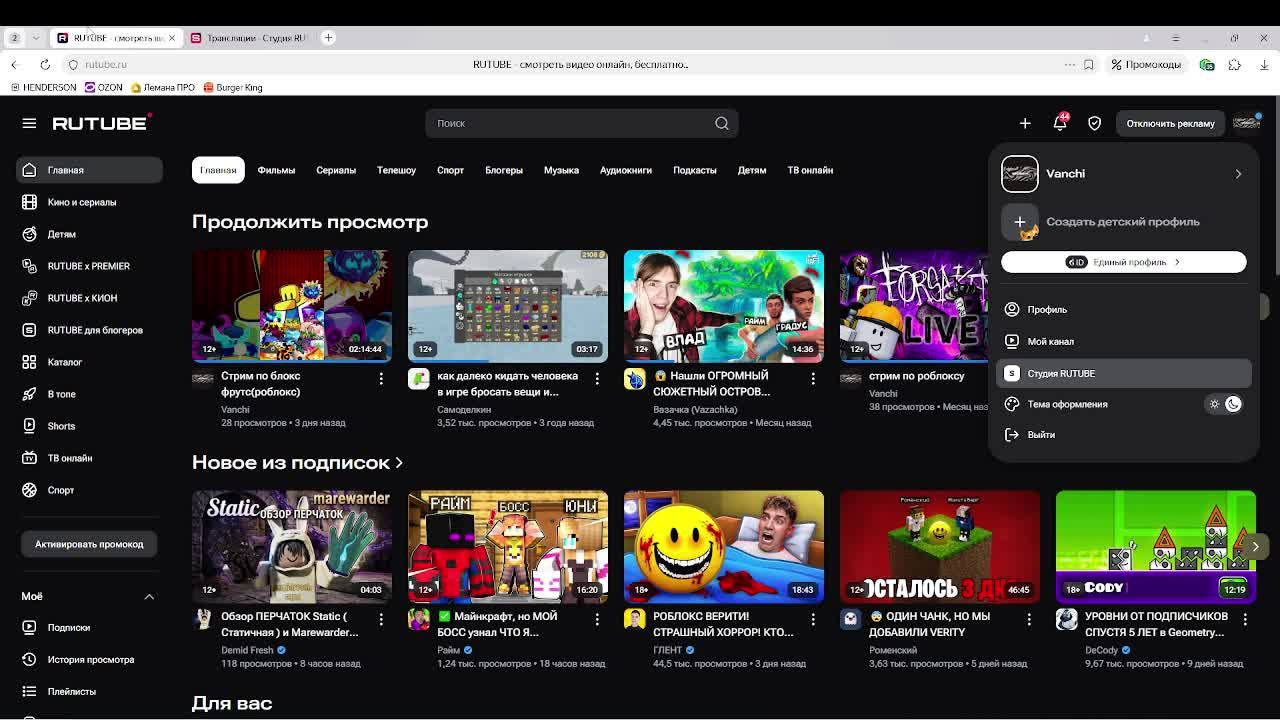The height and width of the screenshot is (720, 1280).
Task: Select the Подкасты category tab
Action: coord(695,170)
